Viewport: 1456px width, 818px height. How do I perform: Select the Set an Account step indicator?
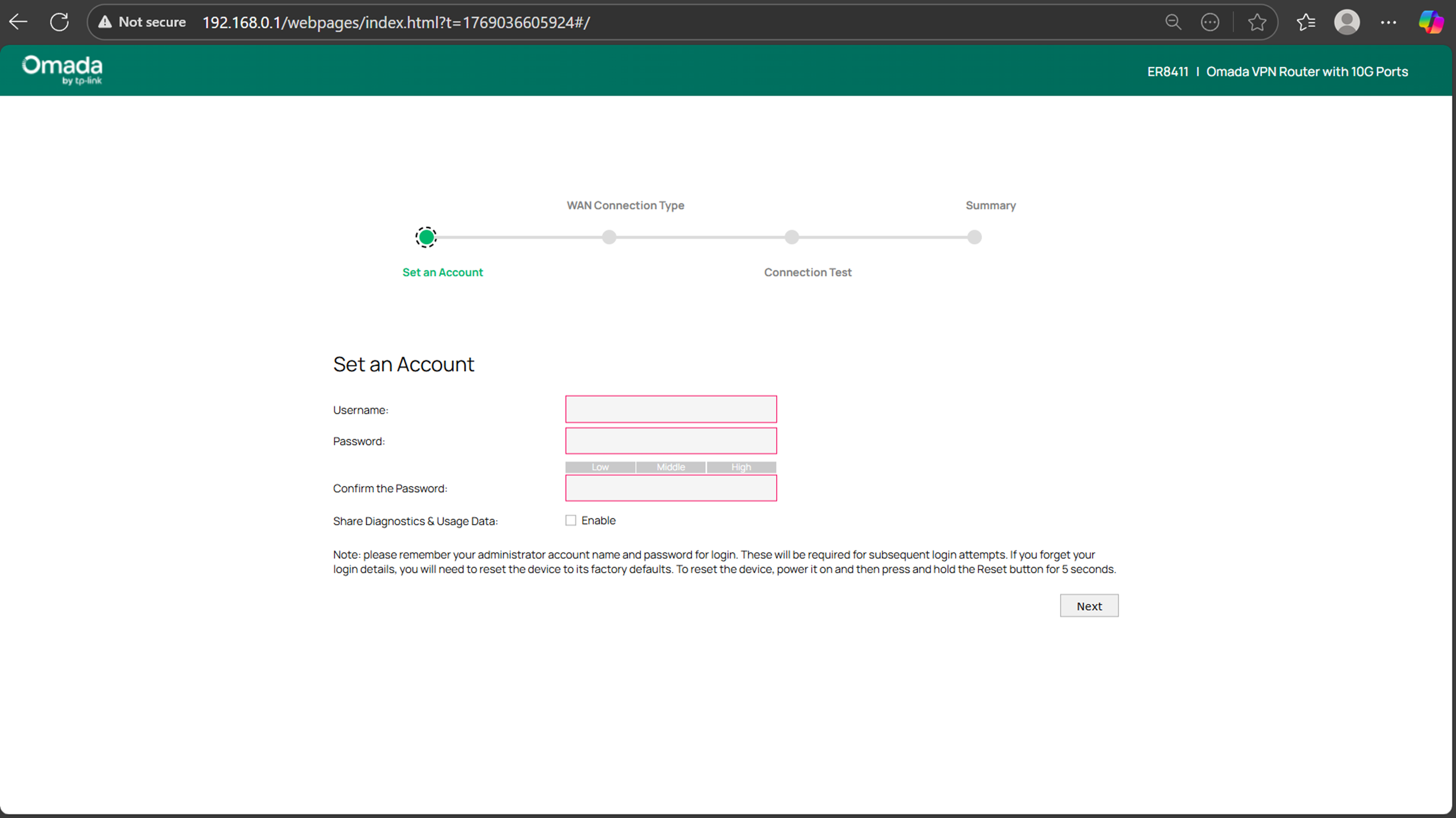pos(426,237)
